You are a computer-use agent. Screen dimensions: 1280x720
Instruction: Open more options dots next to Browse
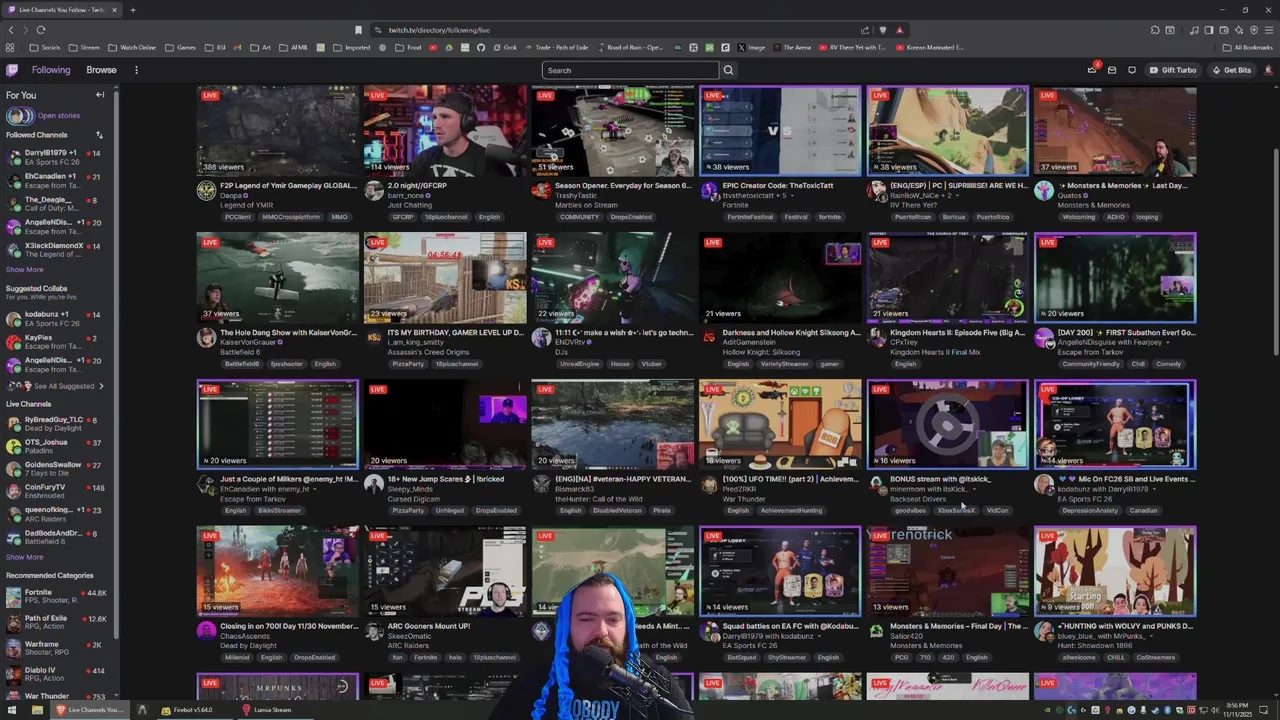click(136, 70)
